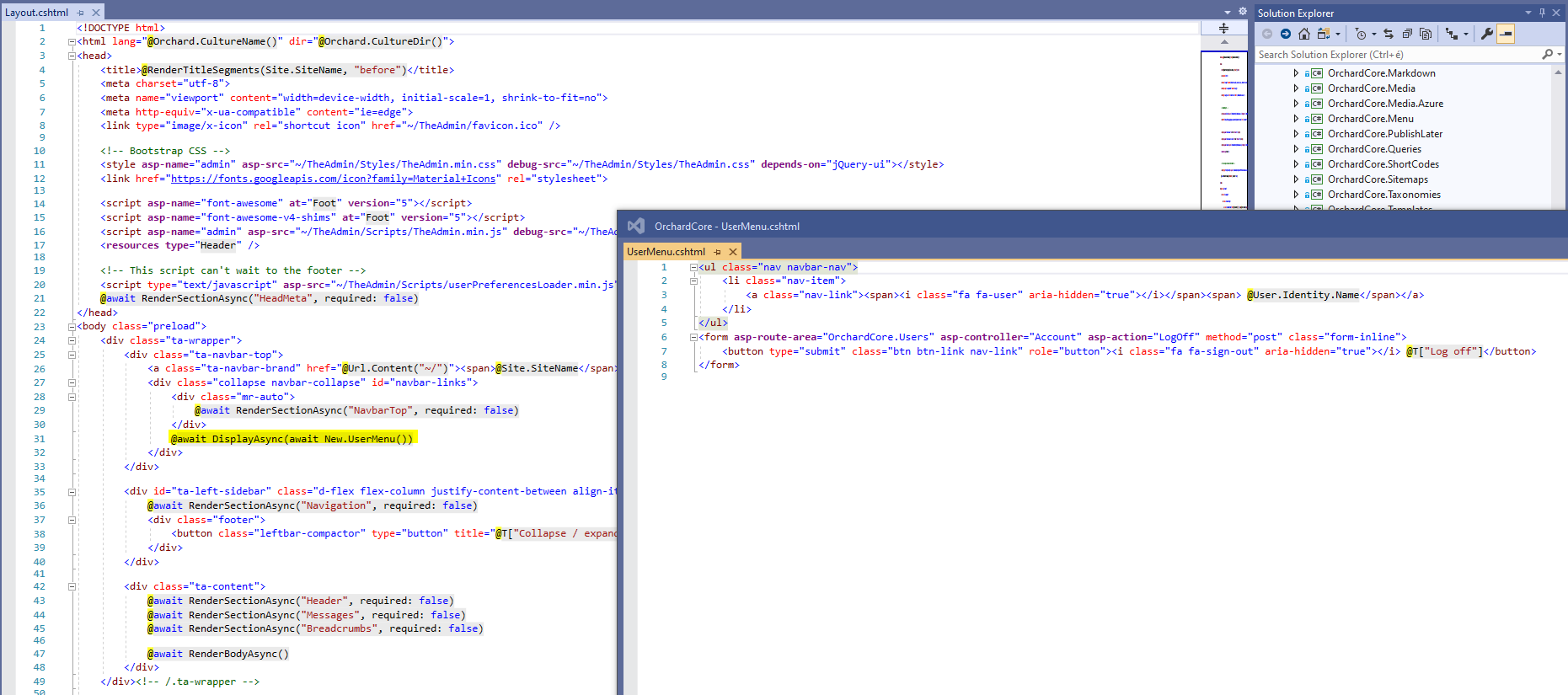The width and height of the screenshot is (1568, 695).
Task: Switch to the UserMenu.cshtml tab
Action: pos(666,252)
